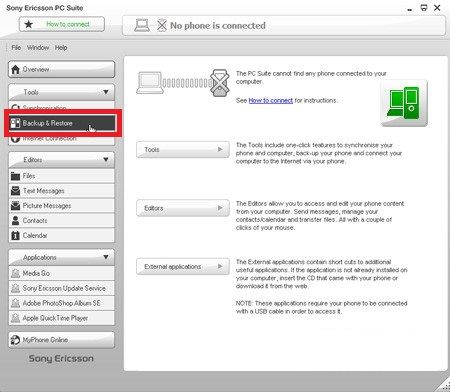The width and height of the screenshot is (450, 392).
Task: Expand the Editors button arrow in main panel
Action: coord(220,208)
